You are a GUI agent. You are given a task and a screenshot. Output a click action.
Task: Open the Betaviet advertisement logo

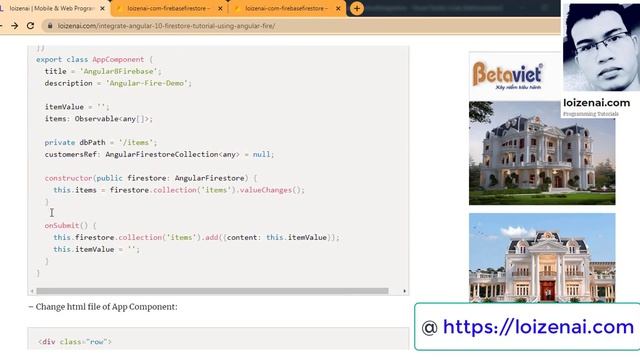[508, 76]
